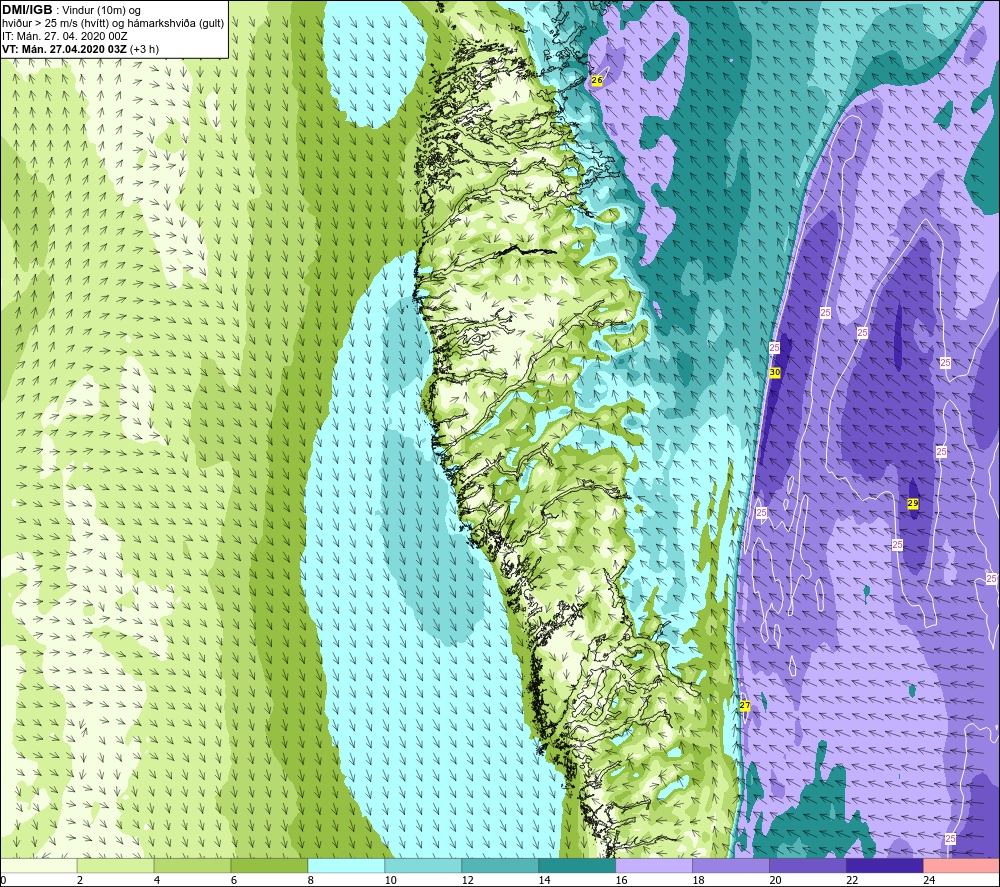Click the white "25" label just below yellow 29

coord(897,545)
